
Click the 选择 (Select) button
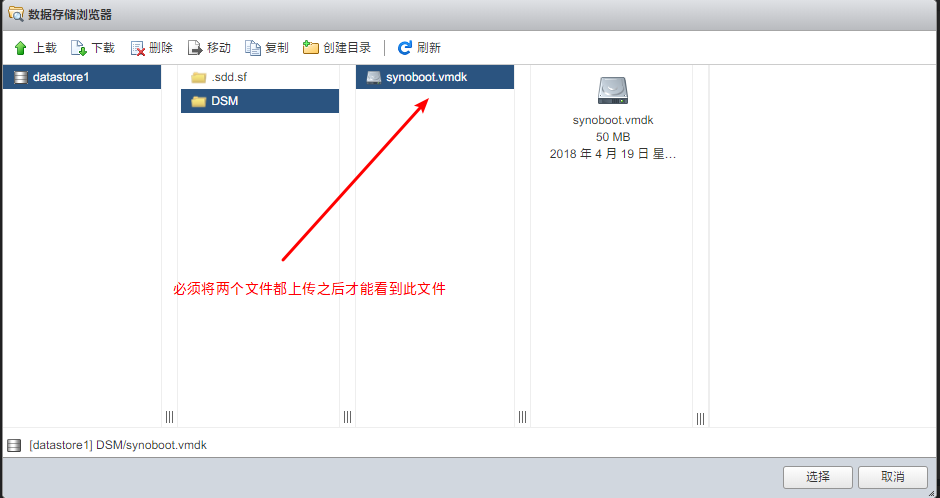point(818,477)
